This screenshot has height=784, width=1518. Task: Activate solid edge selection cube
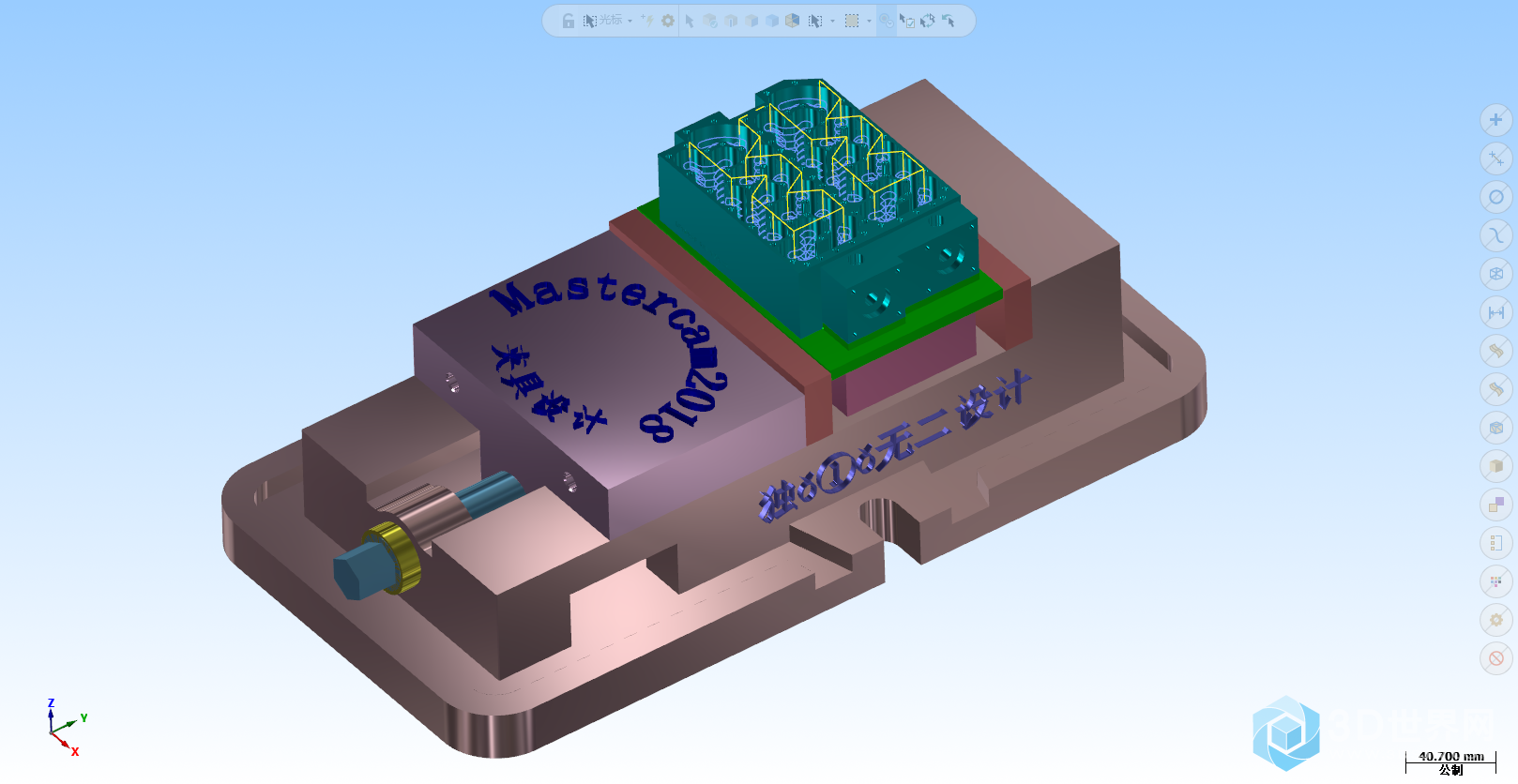pyautogui.click(x=731, y=21)
